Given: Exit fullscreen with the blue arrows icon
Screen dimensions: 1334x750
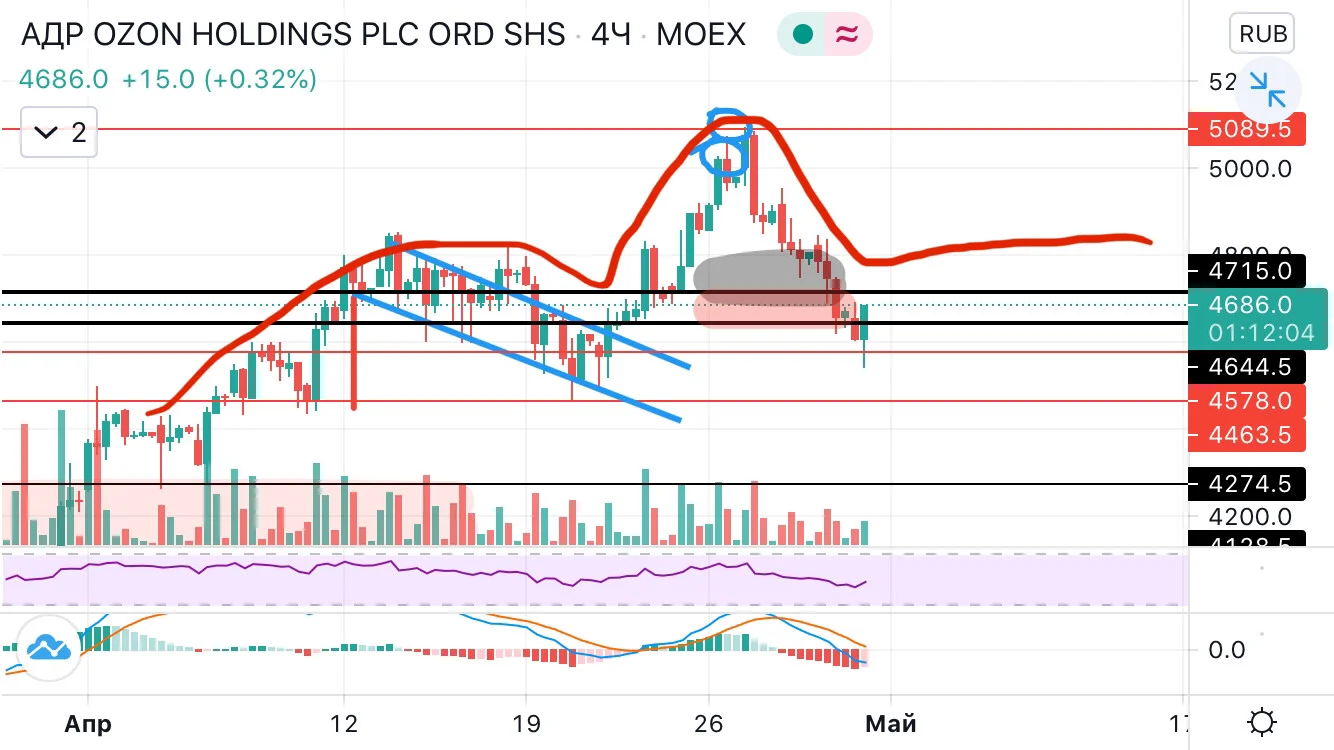Looking at the screenshot, I should coord(1267,90).
